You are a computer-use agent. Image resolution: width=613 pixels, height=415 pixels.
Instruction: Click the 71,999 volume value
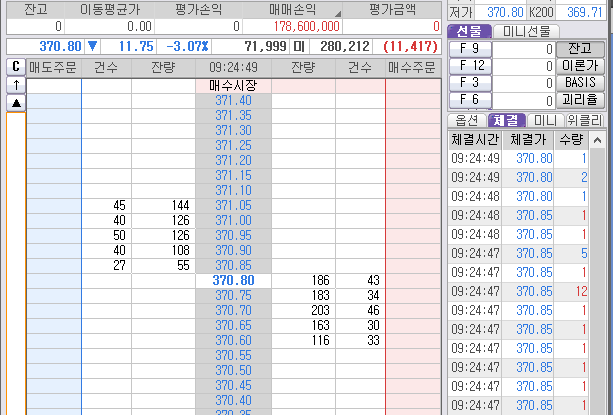(x=265, y=47)
